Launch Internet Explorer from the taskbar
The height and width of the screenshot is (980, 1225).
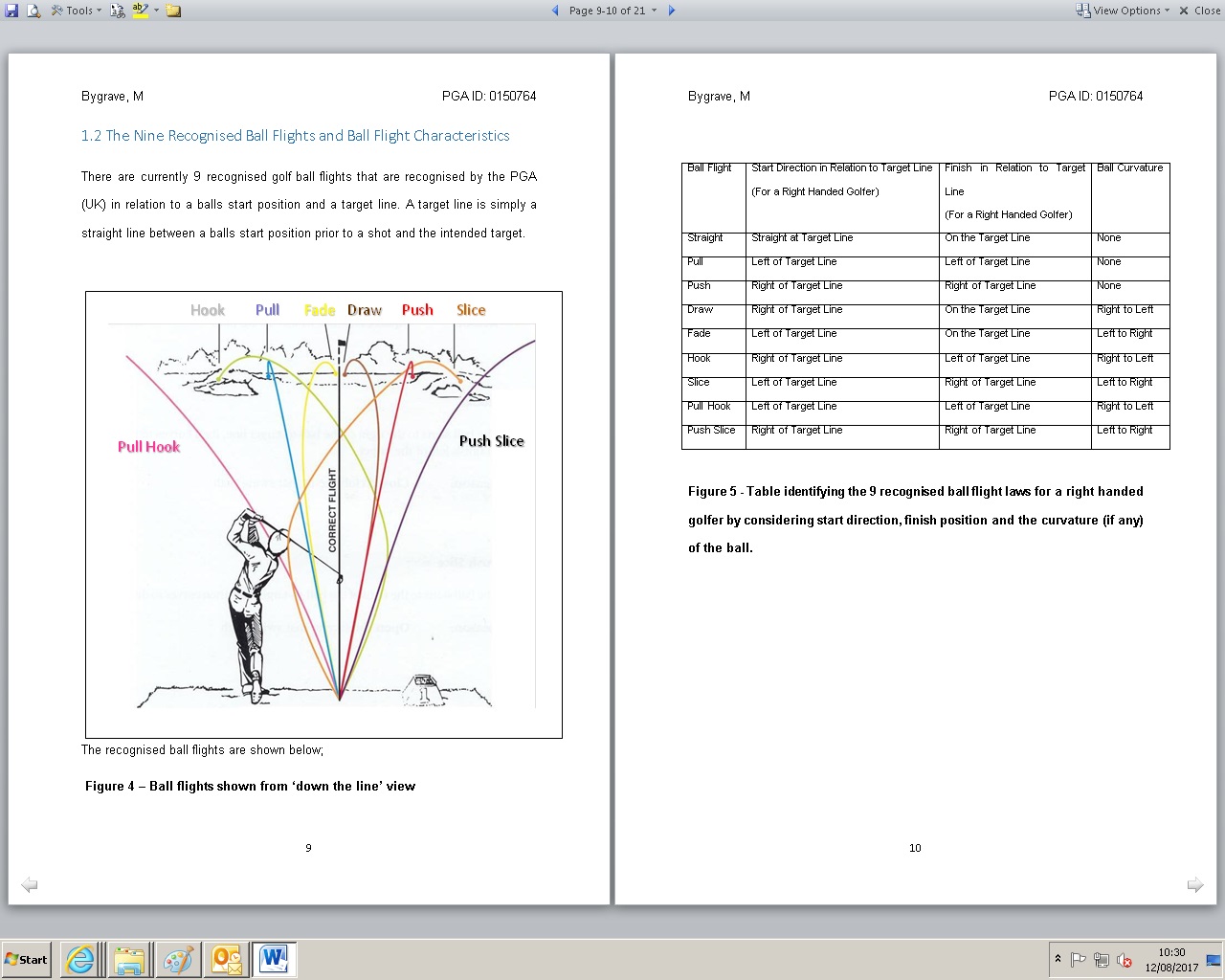click(79, 959)
